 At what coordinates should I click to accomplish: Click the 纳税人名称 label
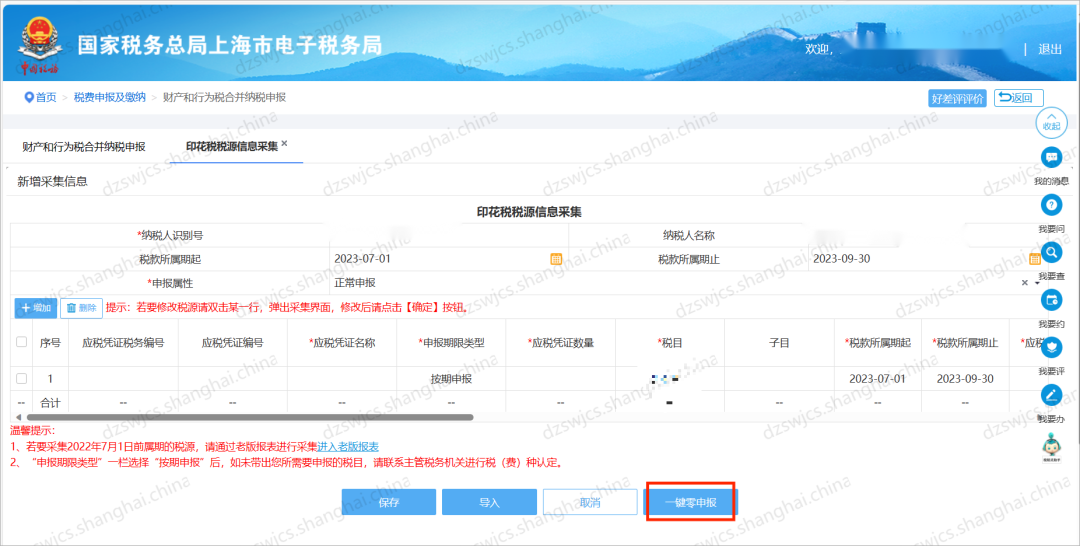pos(688,235)
